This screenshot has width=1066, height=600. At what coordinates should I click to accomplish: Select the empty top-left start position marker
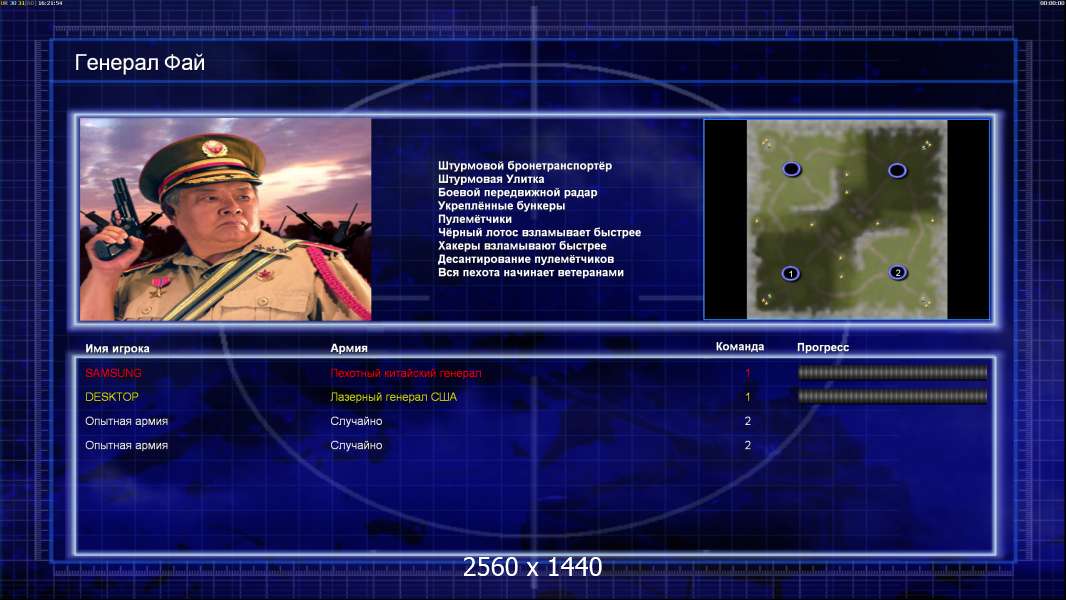tap(791, 169)
